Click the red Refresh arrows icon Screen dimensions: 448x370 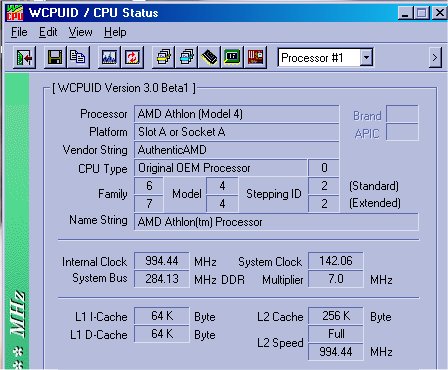(x=132, y=58)
